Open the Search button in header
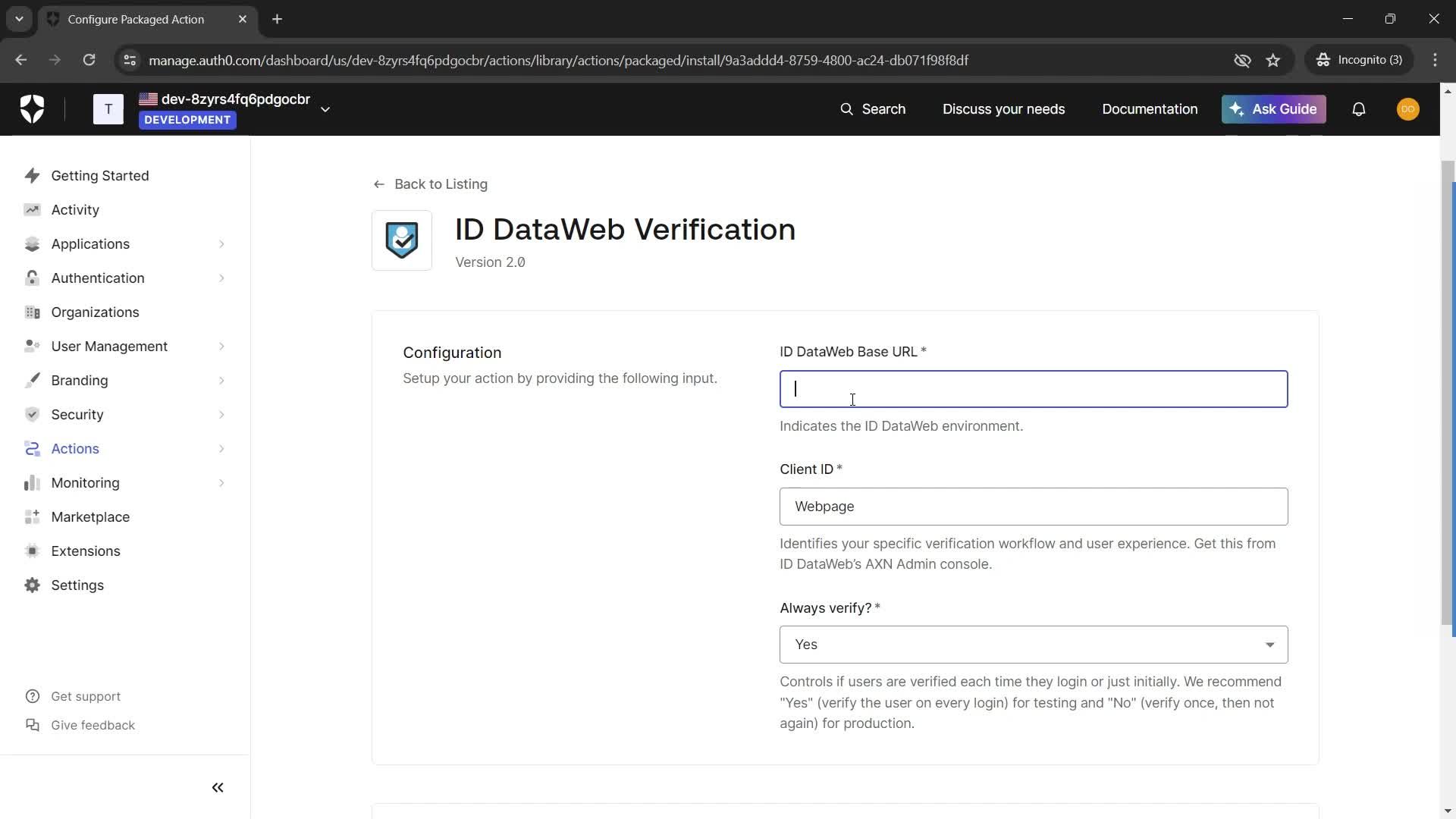This screenshot has width=1456, height=819. pos(872,109)
